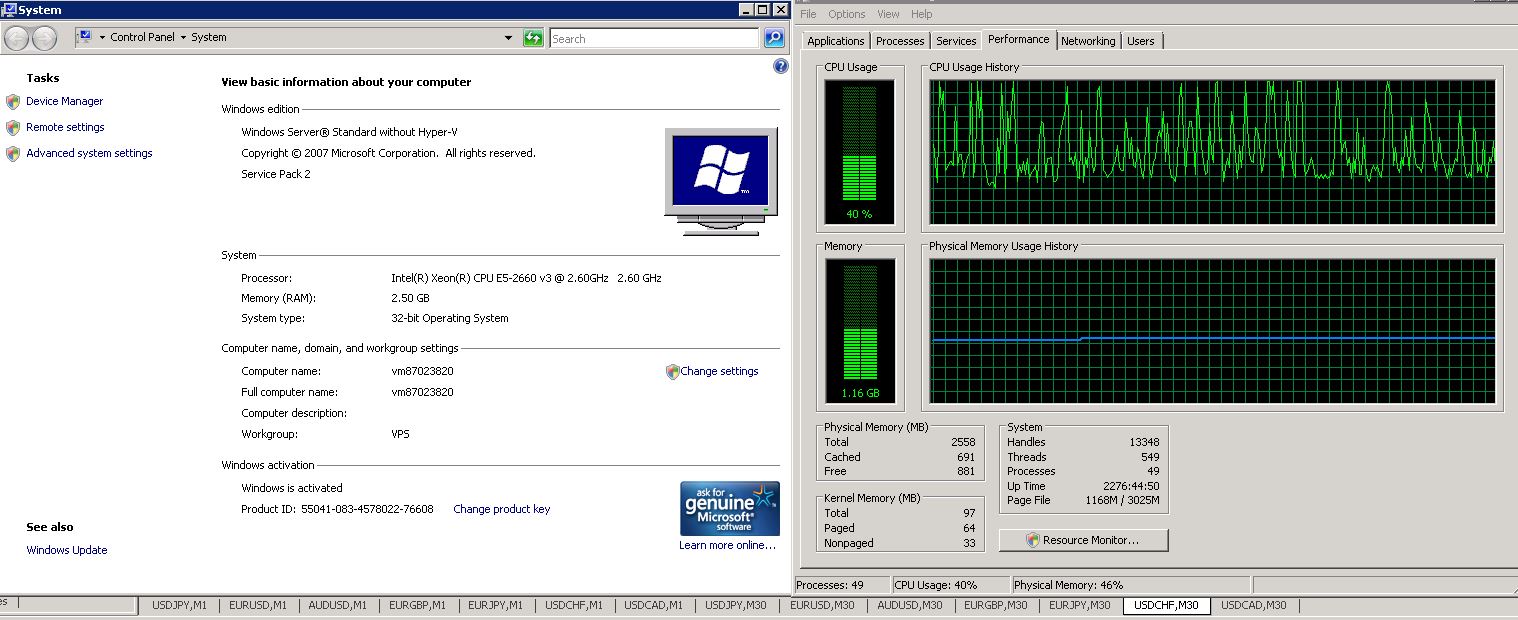1518x620 pixels.
Task: Open Advanced system settings link
Action: click(89, 153)
